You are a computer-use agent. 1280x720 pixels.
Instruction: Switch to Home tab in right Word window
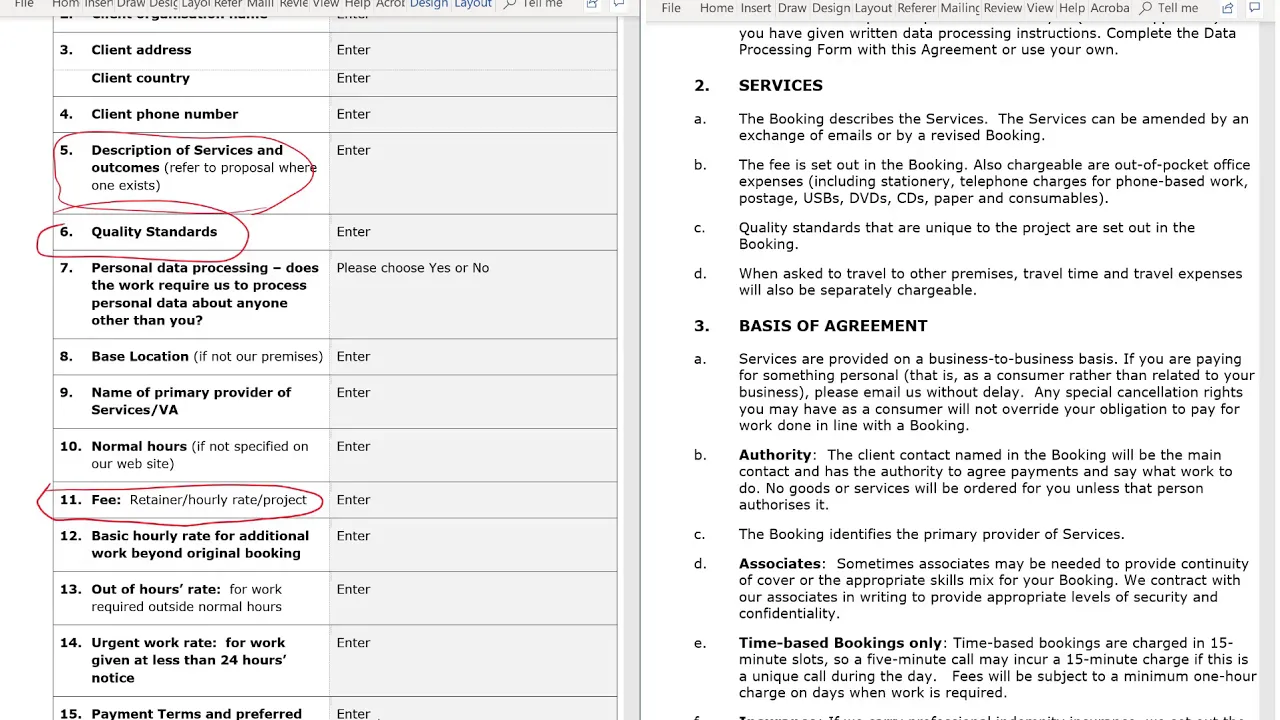(x=716, y=8)
